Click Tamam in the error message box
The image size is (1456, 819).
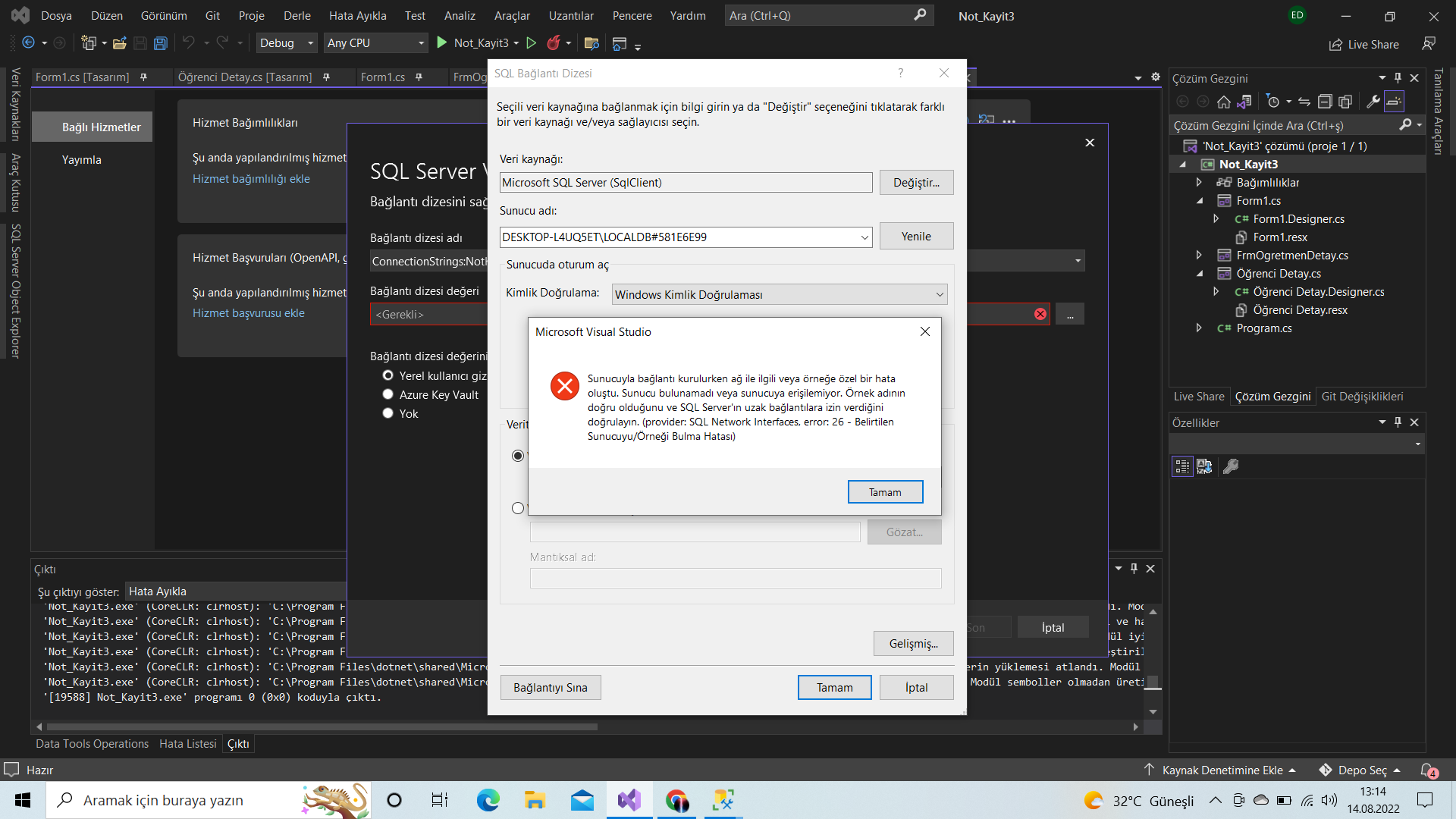pyautogui.click(x=885, y=492)
